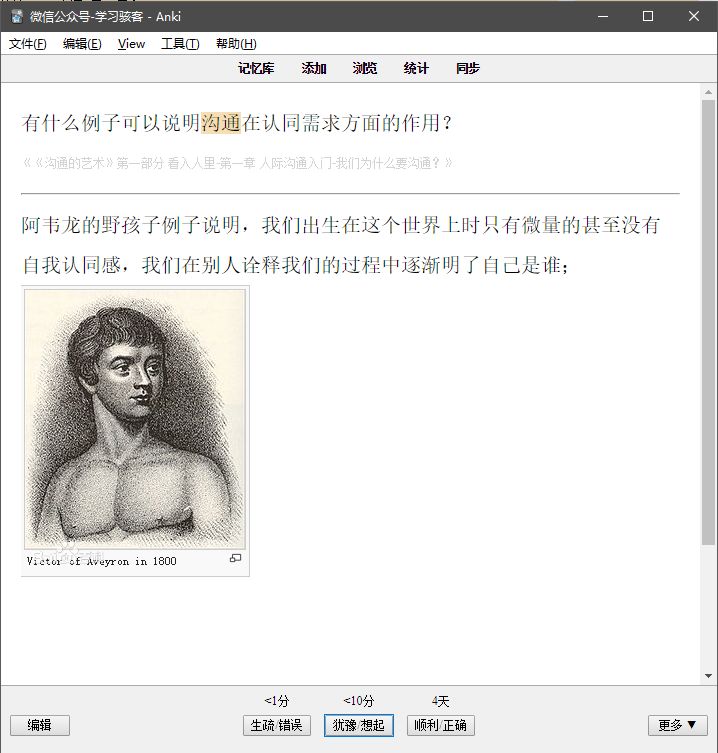Click the scrollbar up arrow
The image size is (718, 753).
[708, 92]
